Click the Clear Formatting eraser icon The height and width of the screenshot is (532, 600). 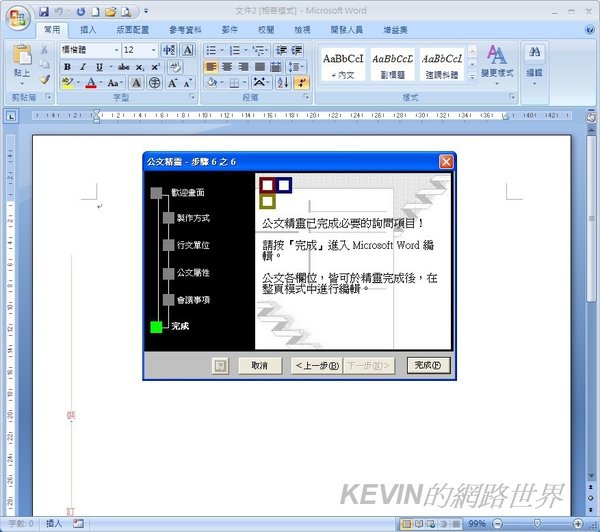coord(175,67)
